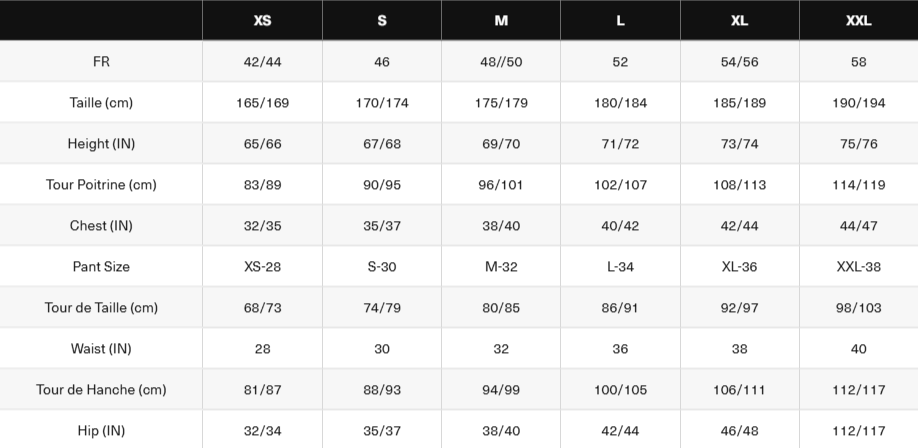Select the Hip (IN) row label
The height and width of the screenshot is (448, 918).
pyautogui.click(x=101, y=431)
